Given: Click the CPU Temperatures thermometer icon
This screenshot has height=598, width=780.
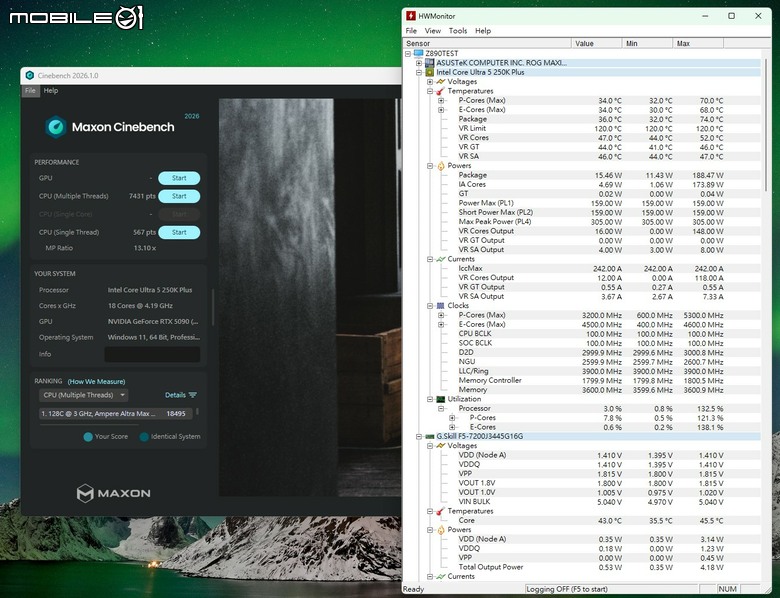Looking at the screenshot, I should (440, 91).
